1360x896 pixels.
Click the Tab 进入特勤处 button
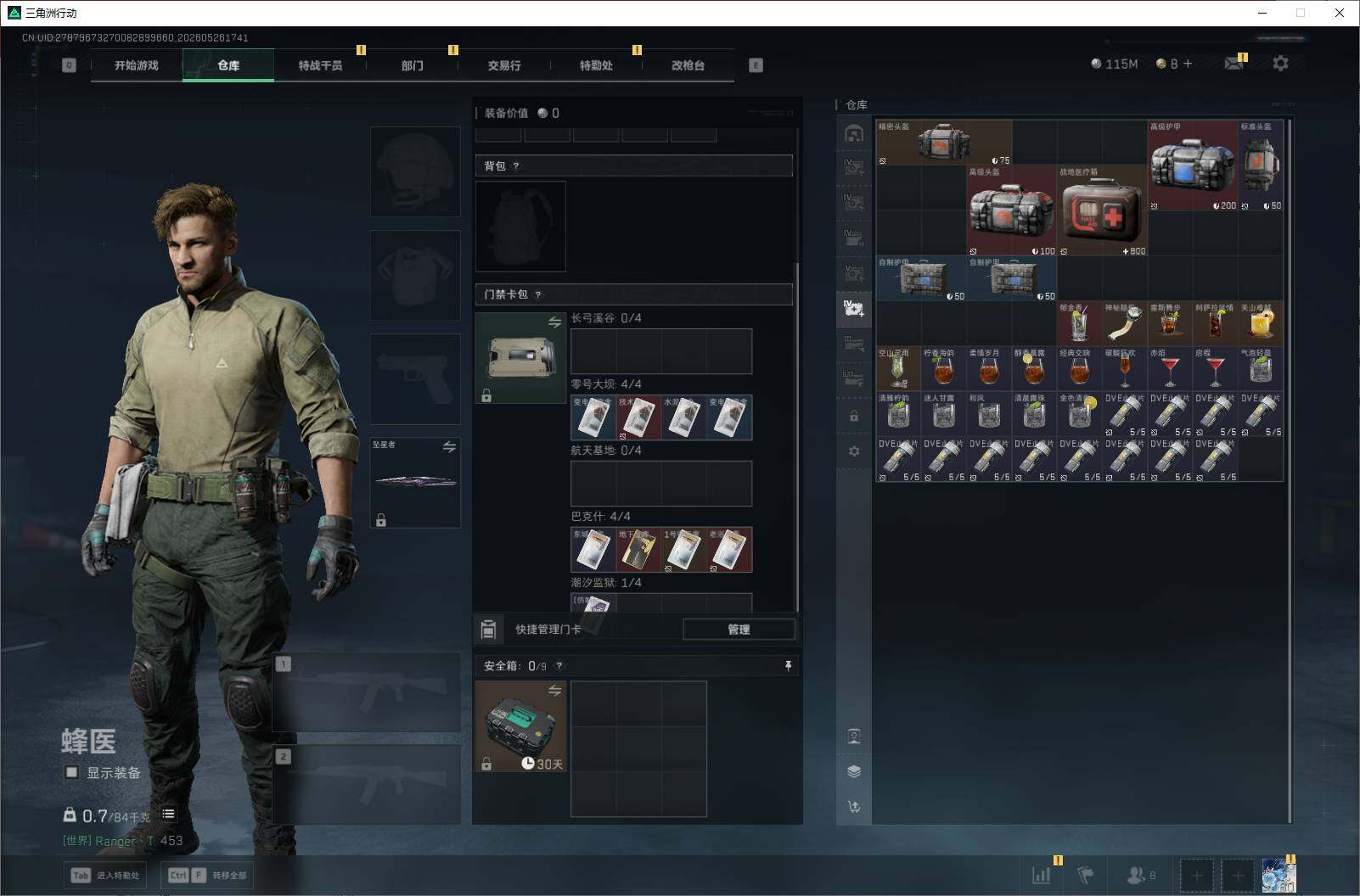click(105, 875)
